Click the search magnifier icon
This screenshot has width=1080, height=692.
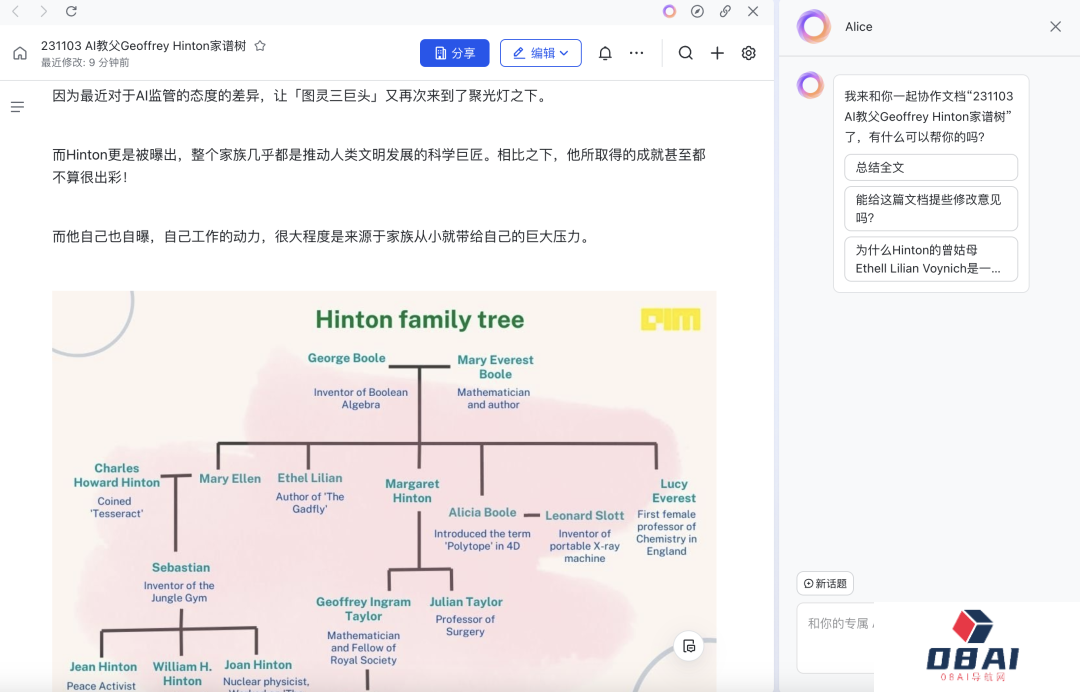(685, 53)
